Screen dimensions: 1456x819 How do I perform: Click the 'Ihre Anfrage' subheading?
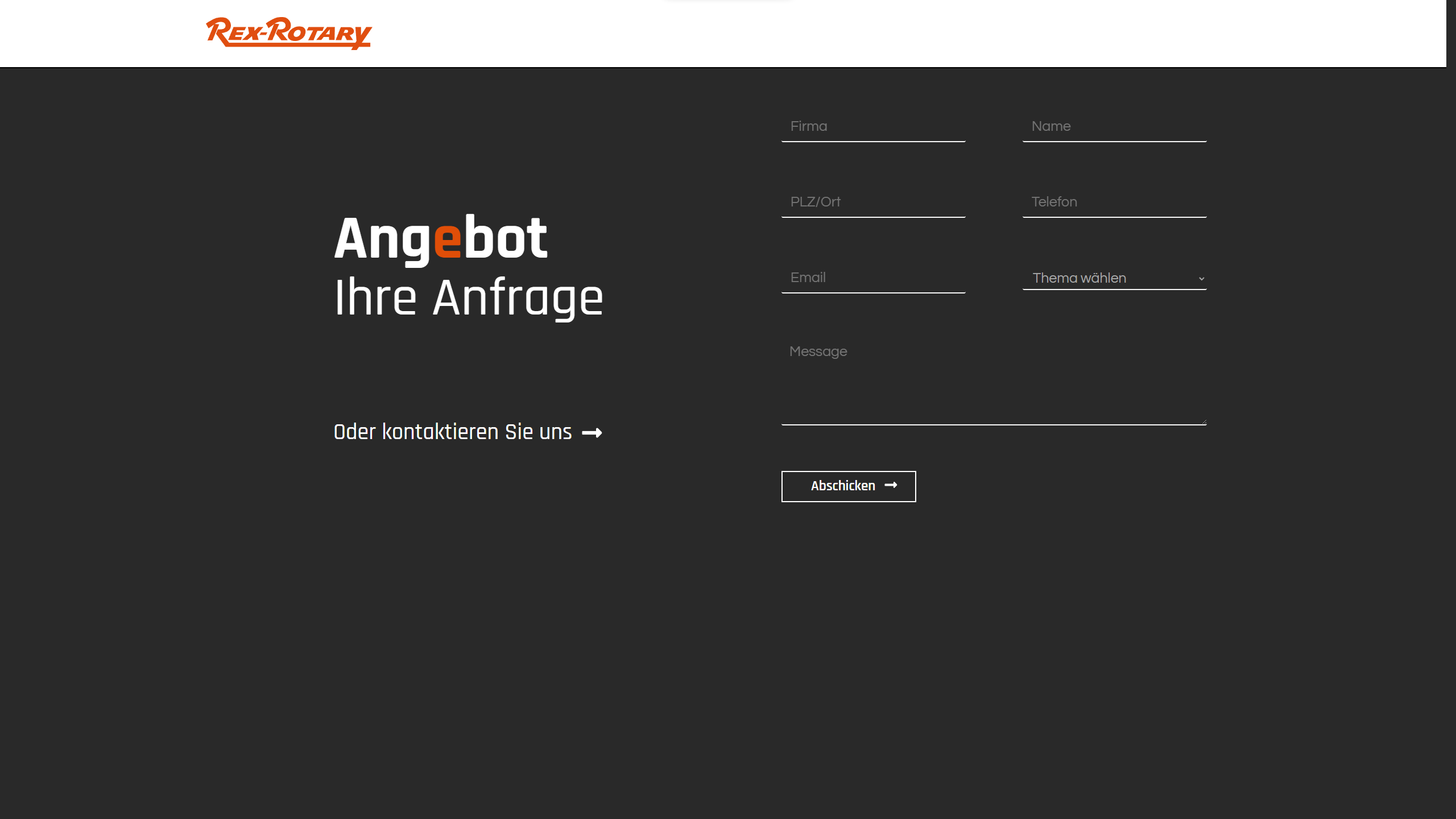[x=468, y=297]
